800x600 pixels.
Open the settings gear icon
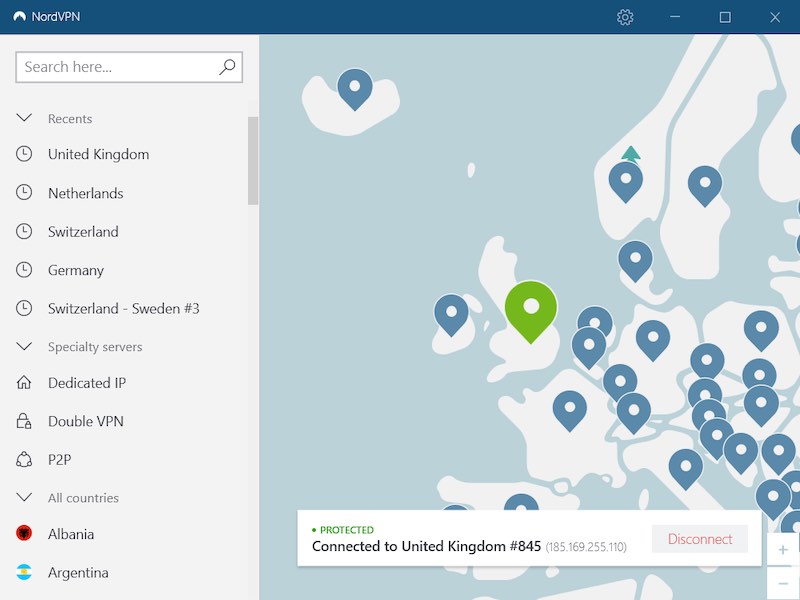625,17
